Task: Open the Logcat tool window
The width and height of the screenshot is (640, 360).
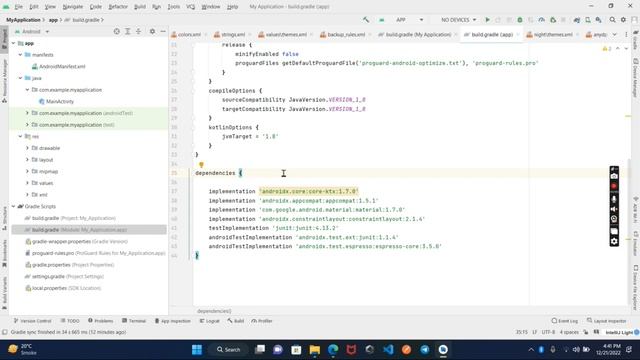Action: click(x=209, y=321)
